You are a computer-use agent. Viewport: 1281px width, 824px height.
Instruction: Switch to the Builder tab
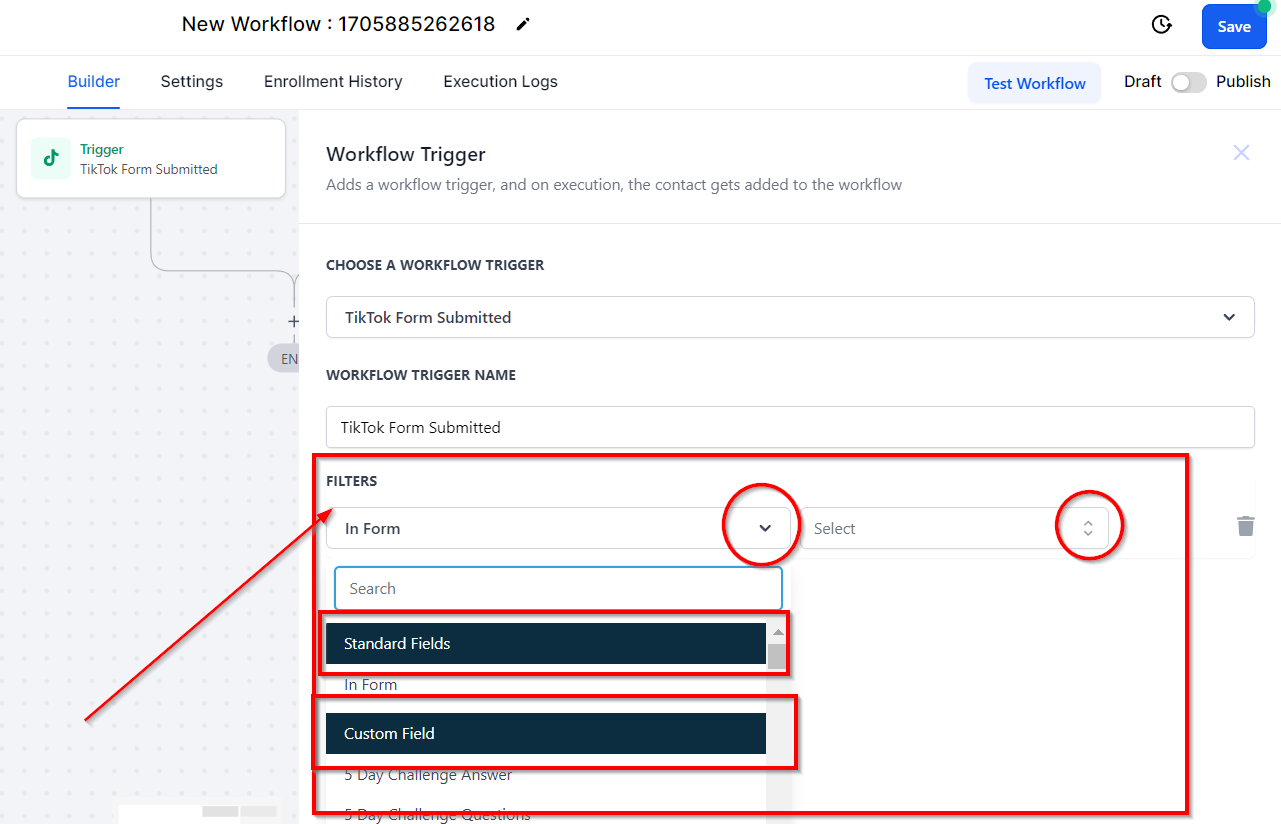[94, 82]
